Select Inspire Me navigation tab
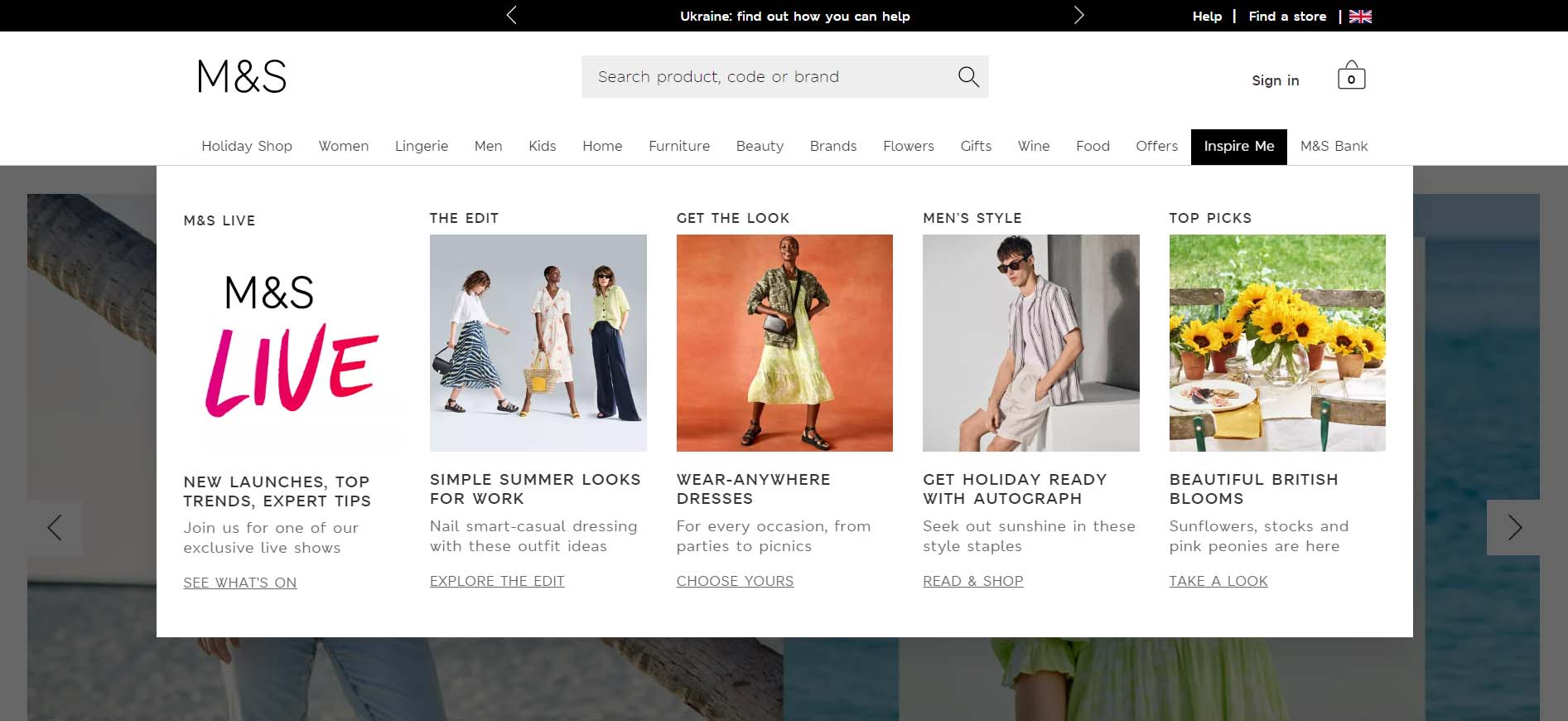 pyautogui.click(x=1238, y=147)
